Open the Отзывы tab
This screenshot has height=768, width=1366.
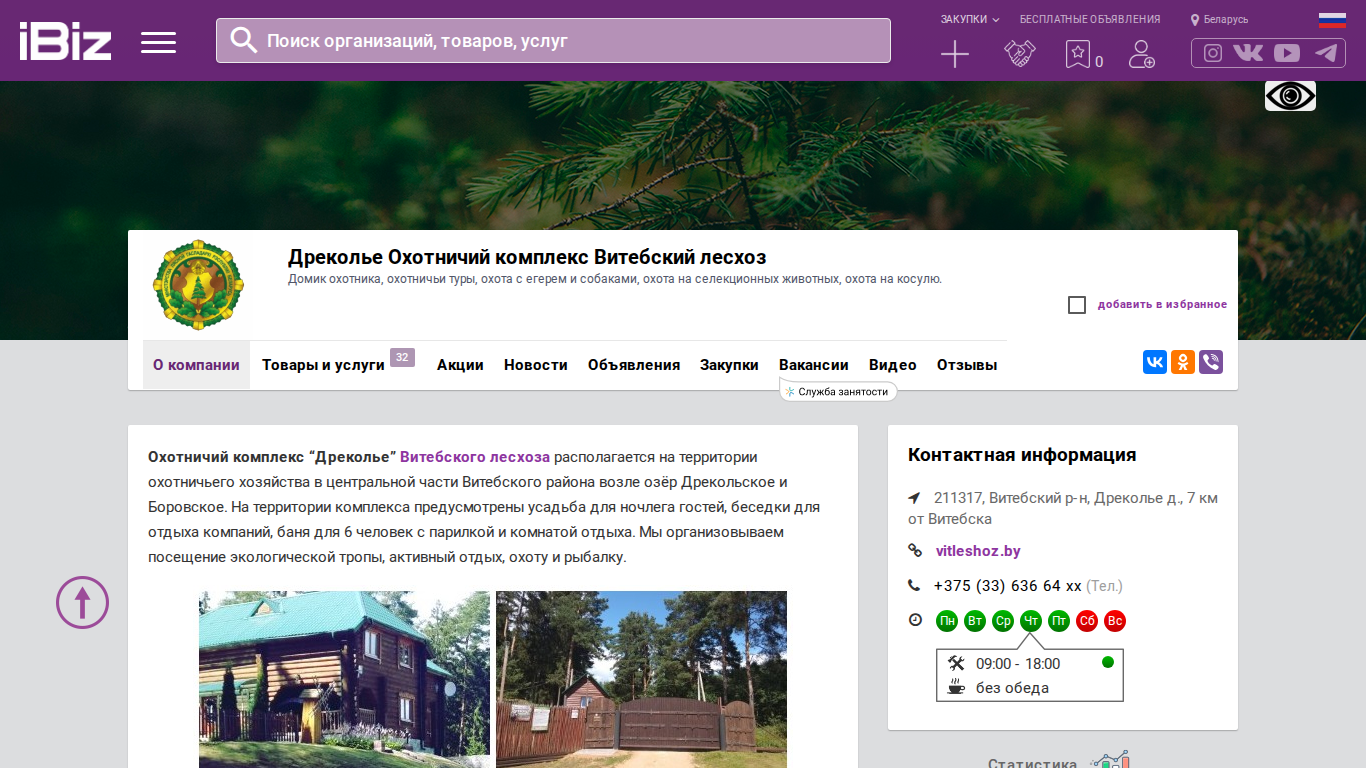(x=967, y=365)
